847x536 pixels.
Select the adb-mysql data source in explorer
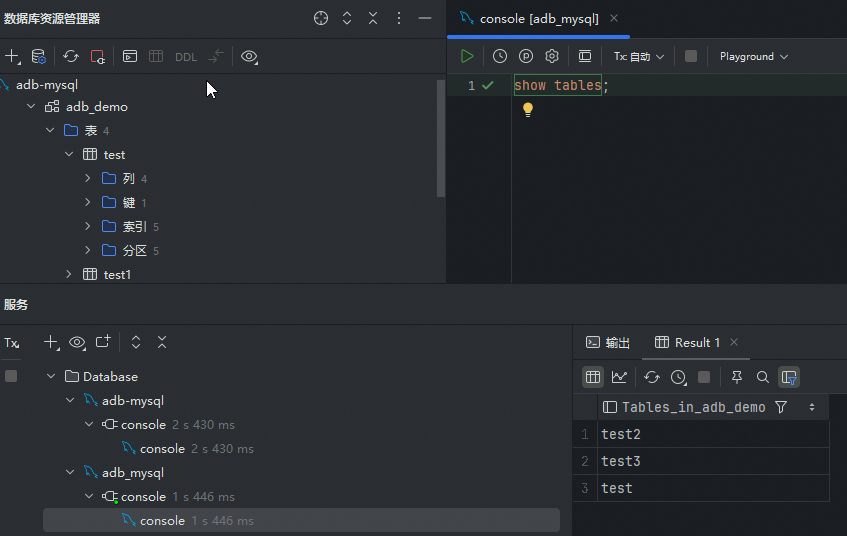pos(46,85)
